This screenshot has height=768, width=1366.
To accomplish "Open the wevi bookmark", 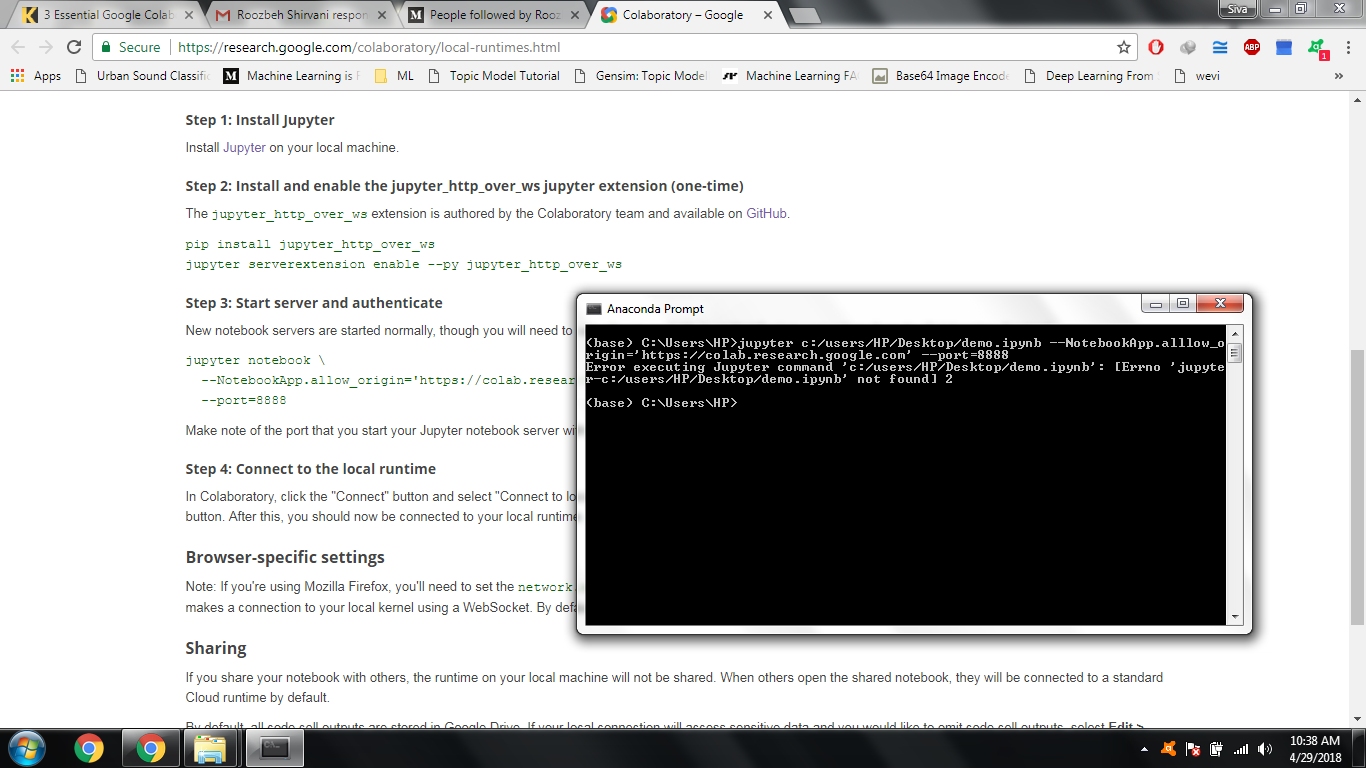I will coord(1196,76).
